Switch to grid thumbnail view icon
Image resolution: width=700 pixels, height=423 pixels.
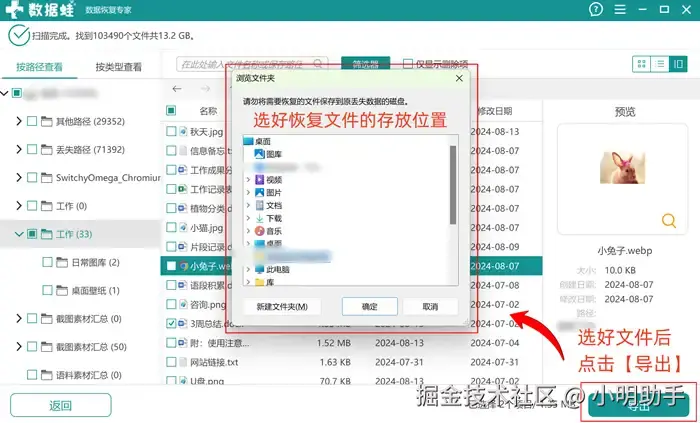(x=642, y=64)
